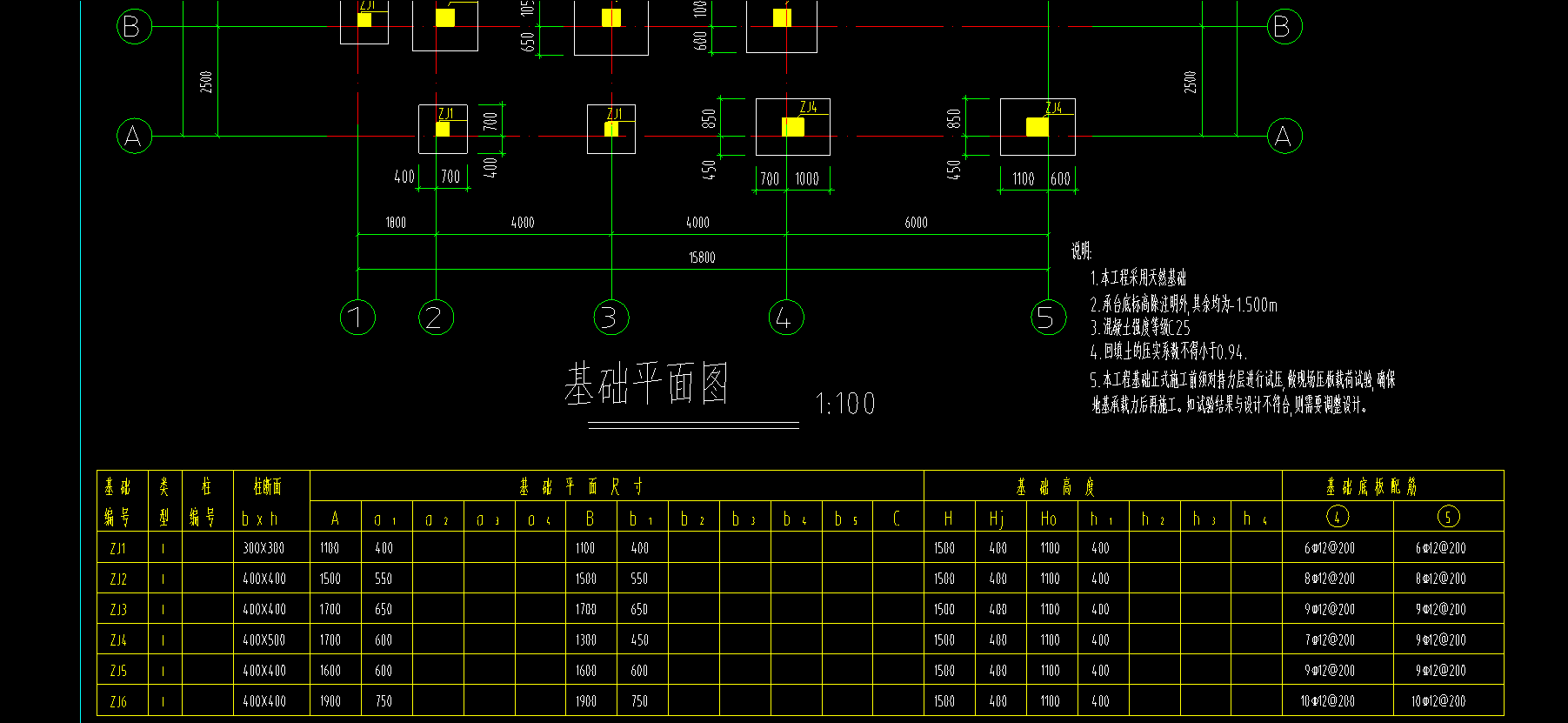The width and height of the screenshot is (1568, 723).
Task: Select the ZJ5 cell in the table
Action: point(118,670)
